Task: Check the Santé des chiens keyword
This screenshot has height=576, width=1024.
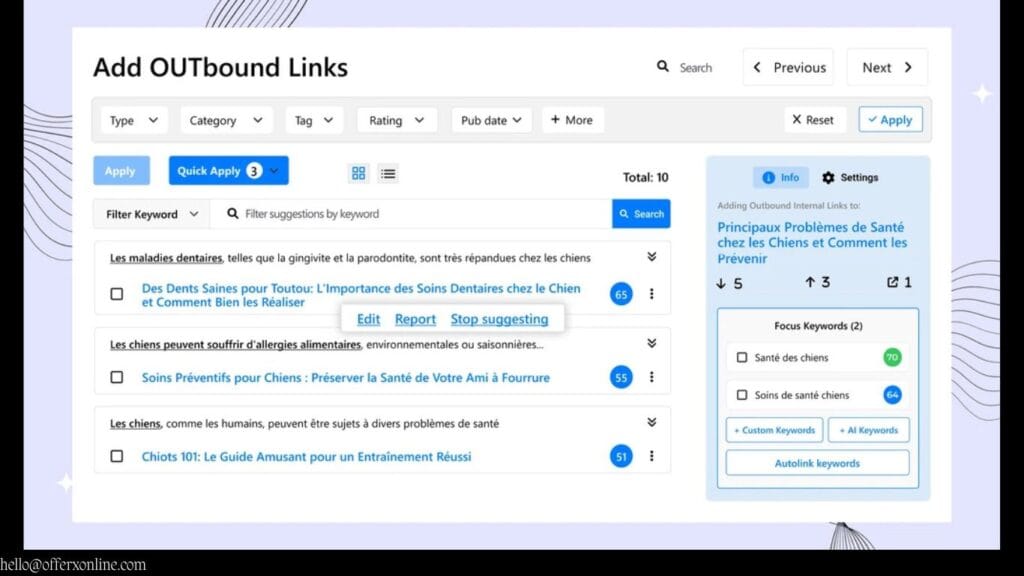Action: click(x=741, y=357)
